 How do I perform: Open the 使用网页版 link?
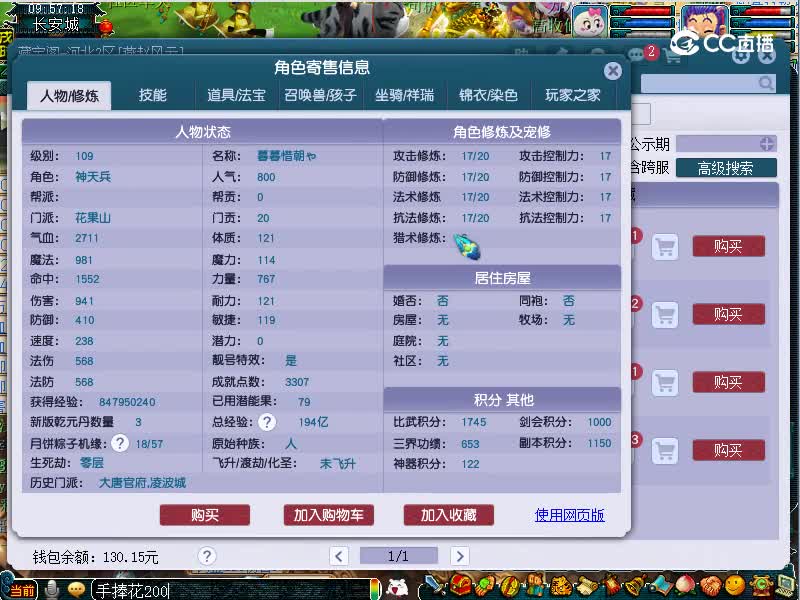[569, 515]
